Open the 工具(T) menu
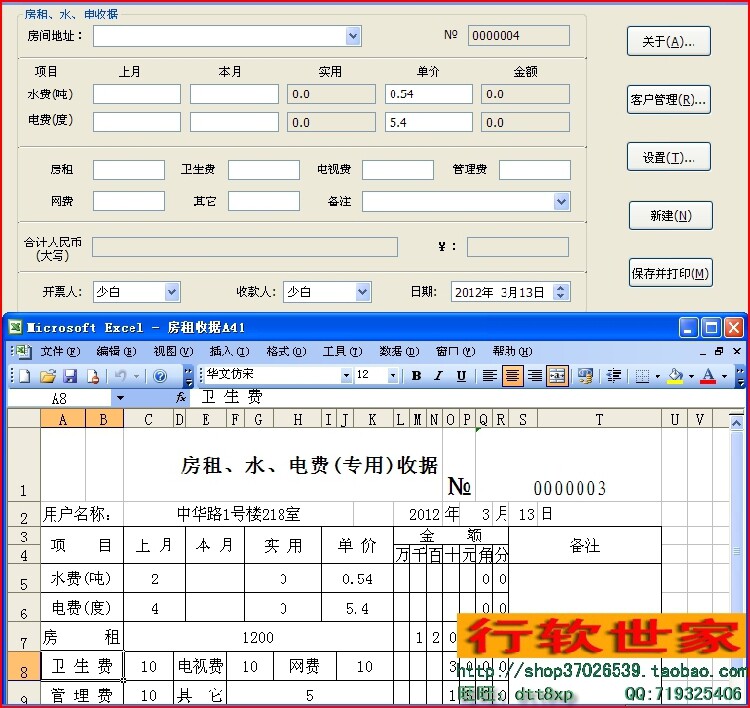 pos(342,352)
